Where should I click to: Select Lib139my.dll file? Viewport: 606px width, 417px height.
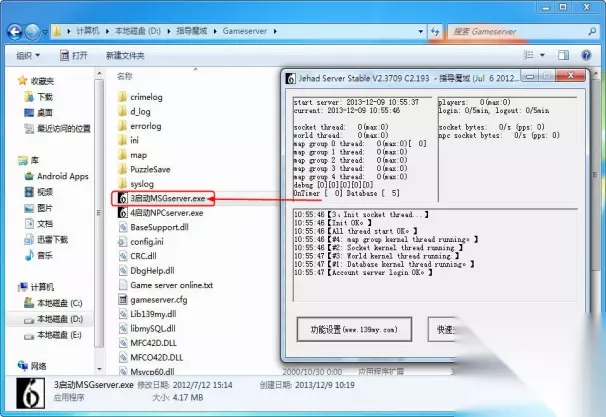tap(147, 314)
